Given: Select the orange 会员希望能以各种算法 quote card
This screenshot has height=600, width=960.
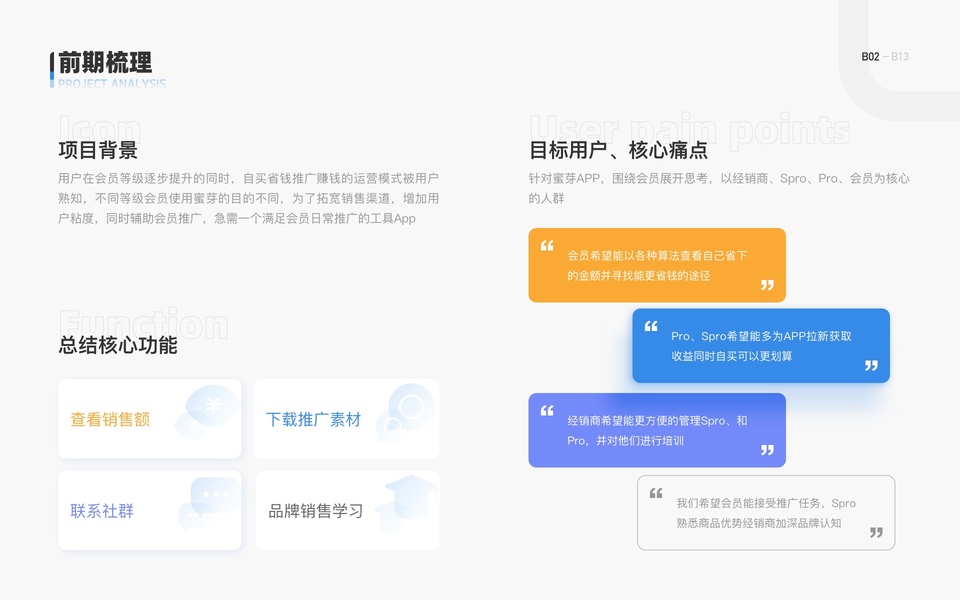Looking at the screenshot, I should point(657,265).
